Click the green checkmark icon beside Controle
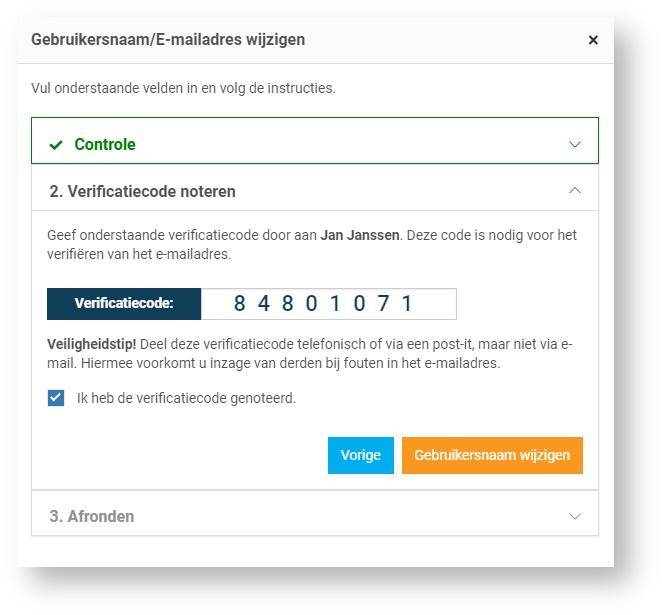 56,145
